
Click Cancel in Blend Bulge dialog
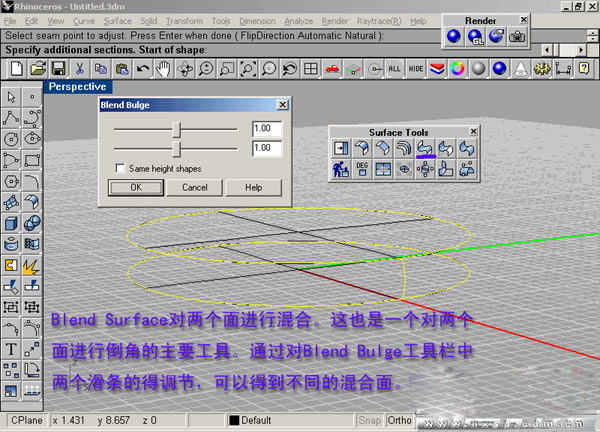click(x=194, y=187)
